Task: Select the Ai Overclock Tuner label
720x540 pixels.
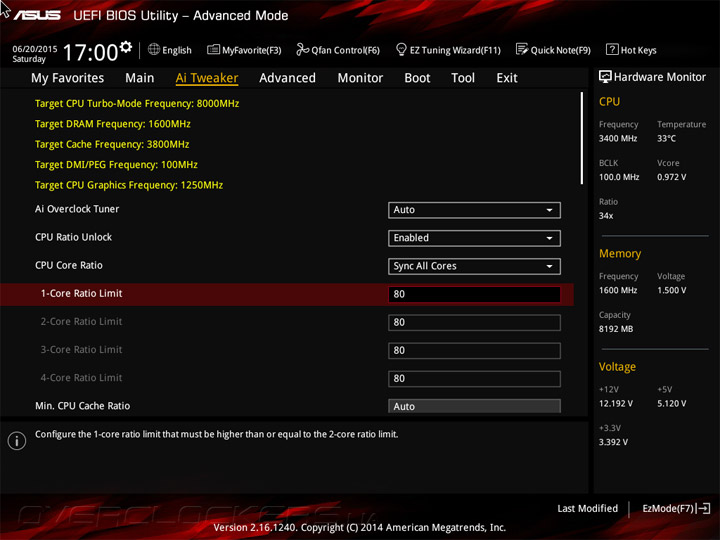Action: (x=77, y=209)
